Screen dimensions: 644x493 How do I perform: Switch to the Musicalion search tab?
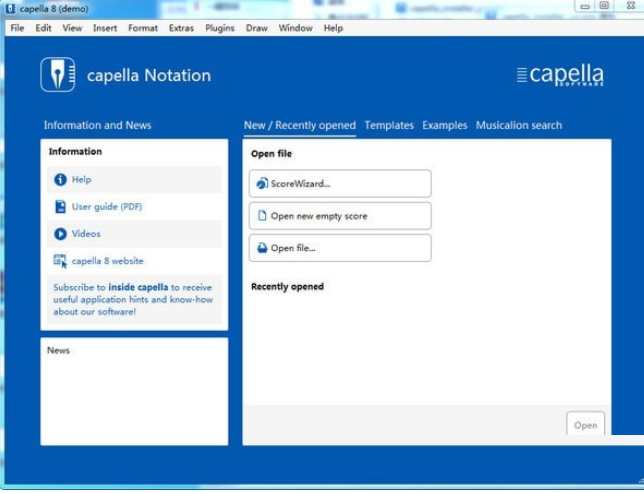point(519,125)
